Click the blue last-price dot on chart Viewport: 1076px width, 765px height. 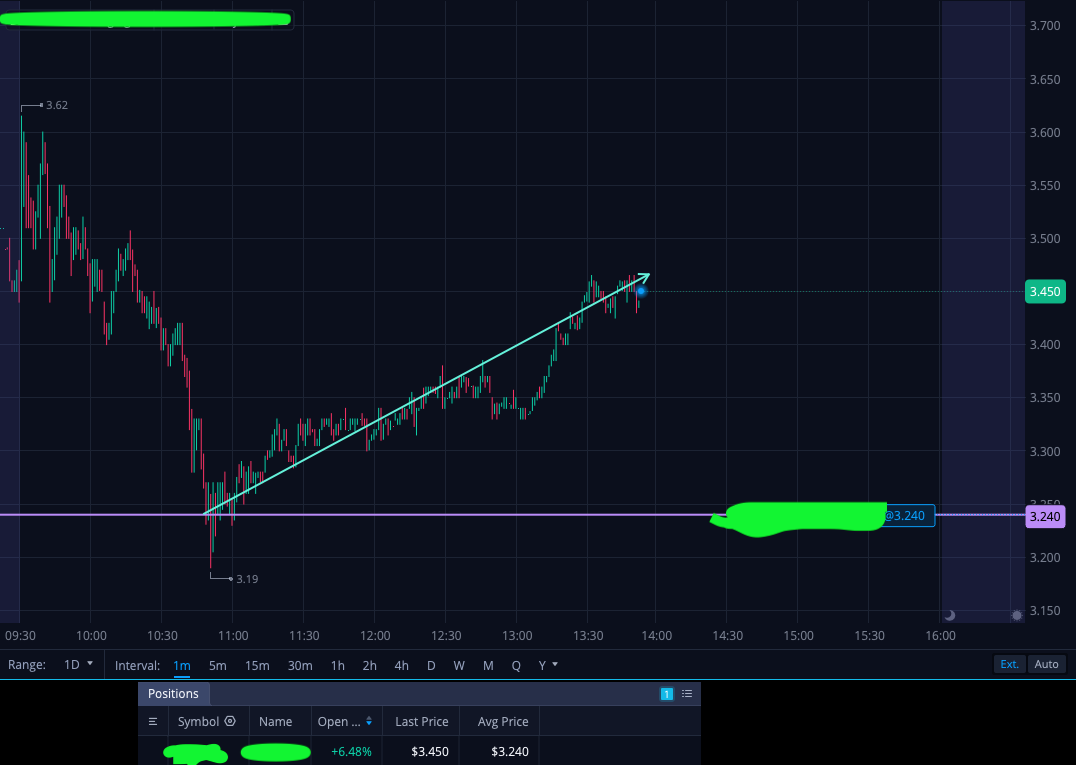point(641,292)
